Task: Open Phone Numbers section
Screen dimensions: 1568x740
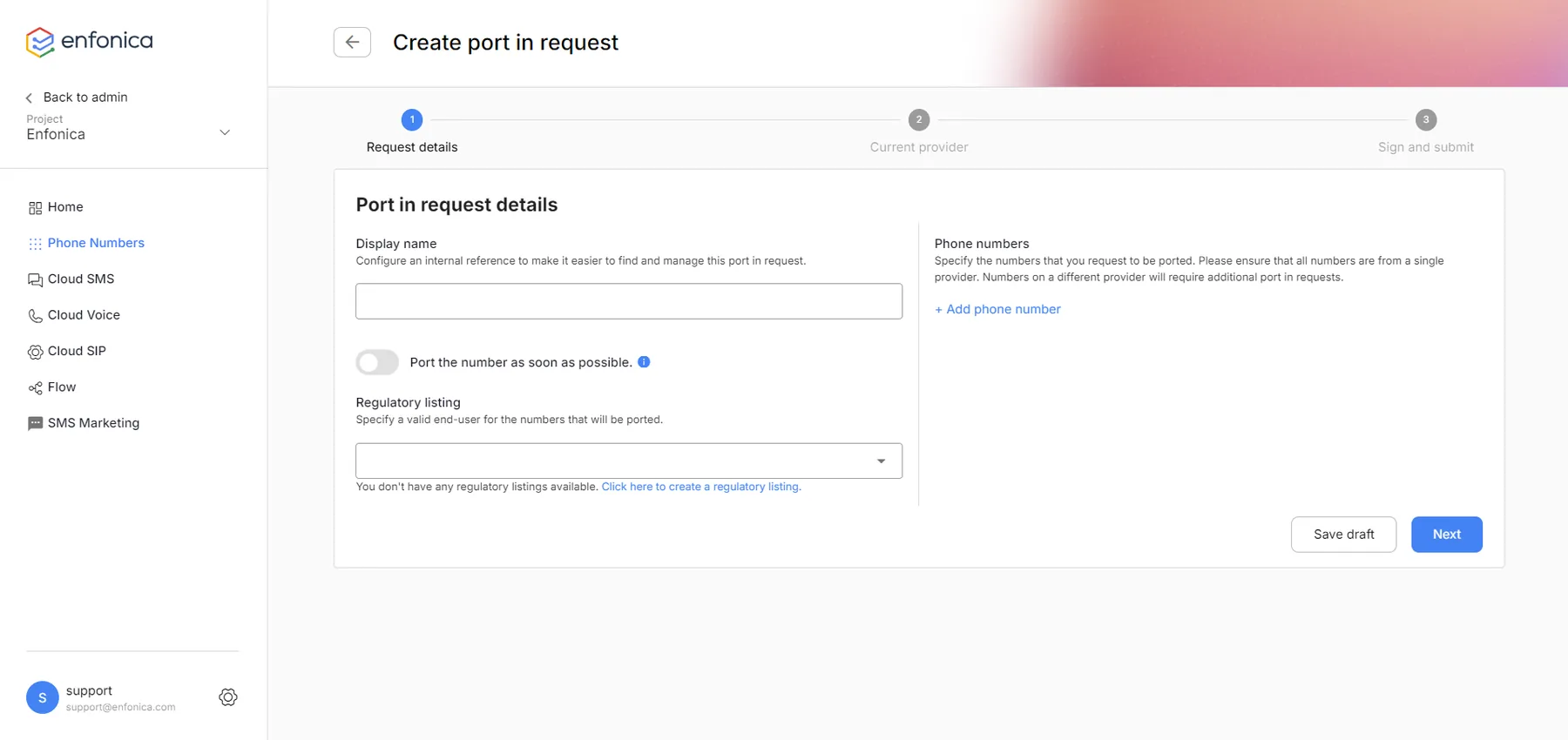Action: [x=96, y=243]
